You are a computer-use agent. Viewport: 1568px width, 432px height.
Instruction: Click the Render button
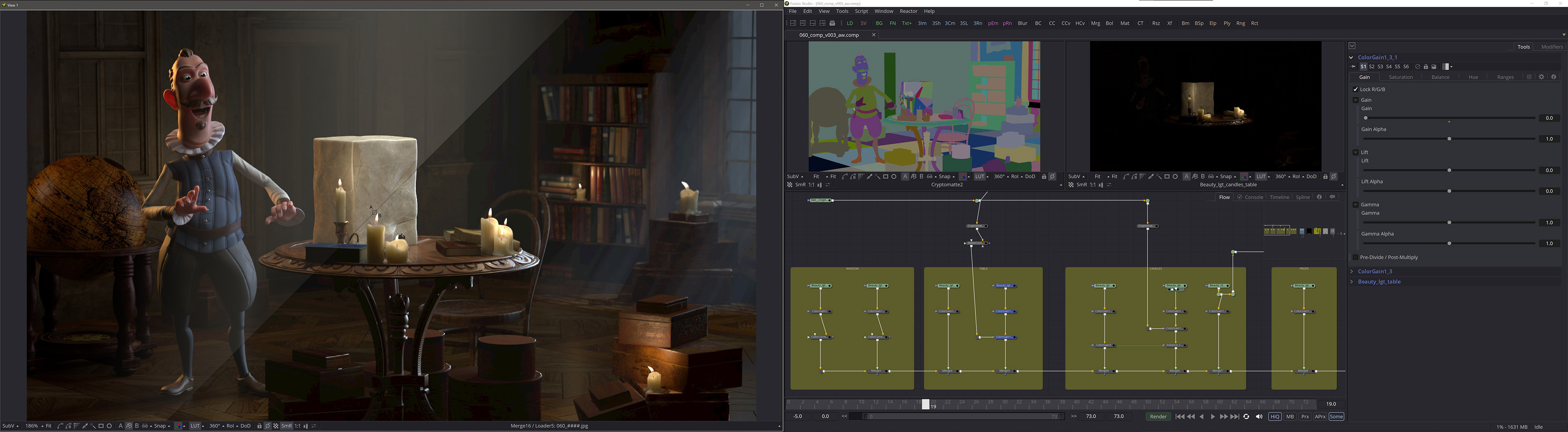[x=1158, y=417]
